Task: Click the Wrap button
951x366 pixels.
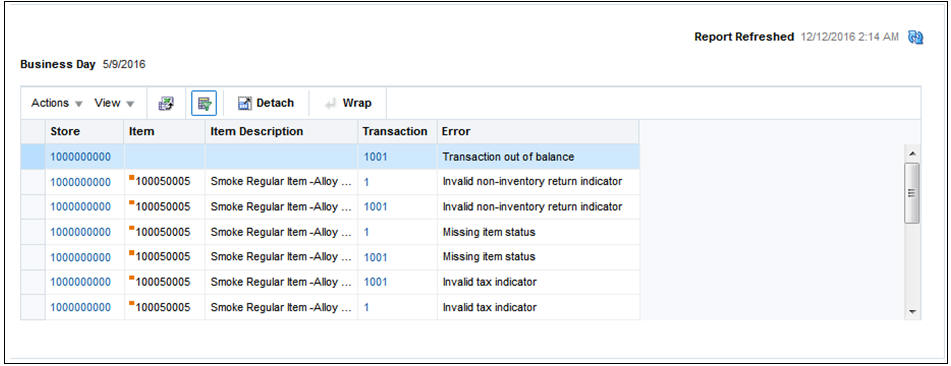Action: point(349,103)
